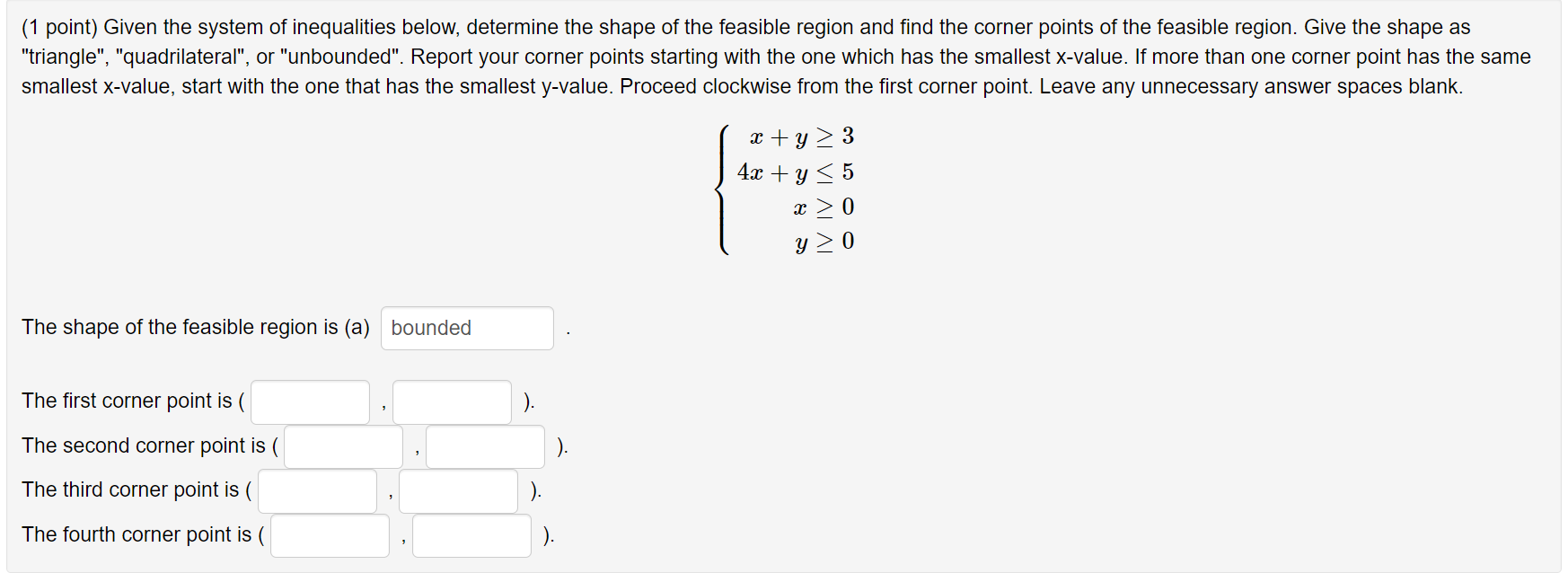Click the shape answer field showing "bounded"

[x=466, y=328]
